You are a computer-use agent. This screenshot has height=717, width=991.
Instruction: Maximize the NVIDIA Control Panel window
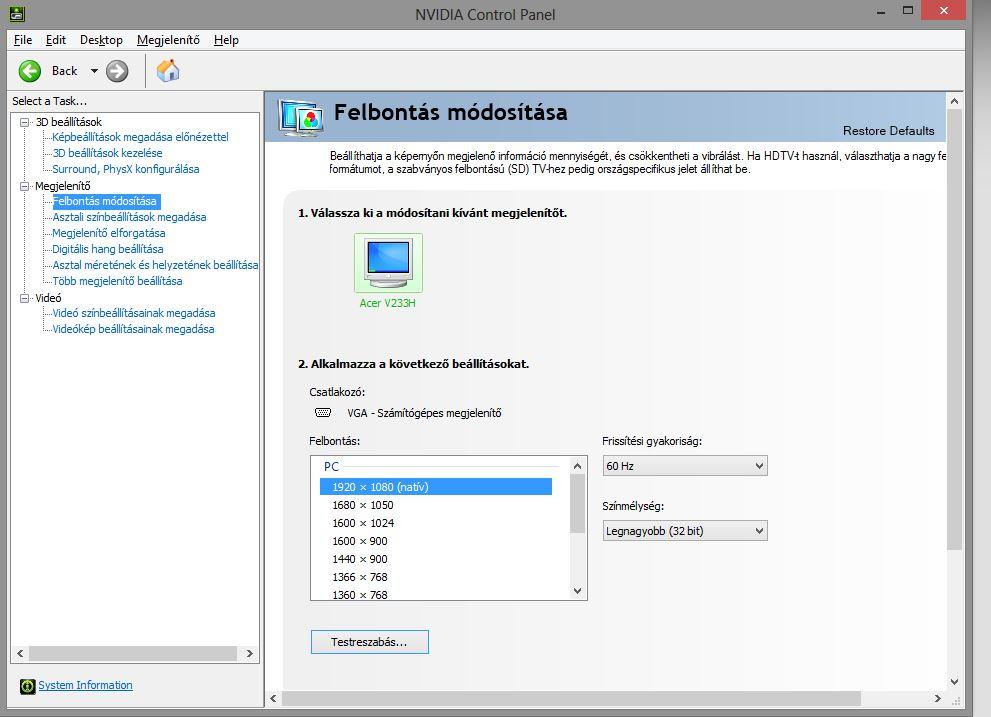tap(908, 11)
